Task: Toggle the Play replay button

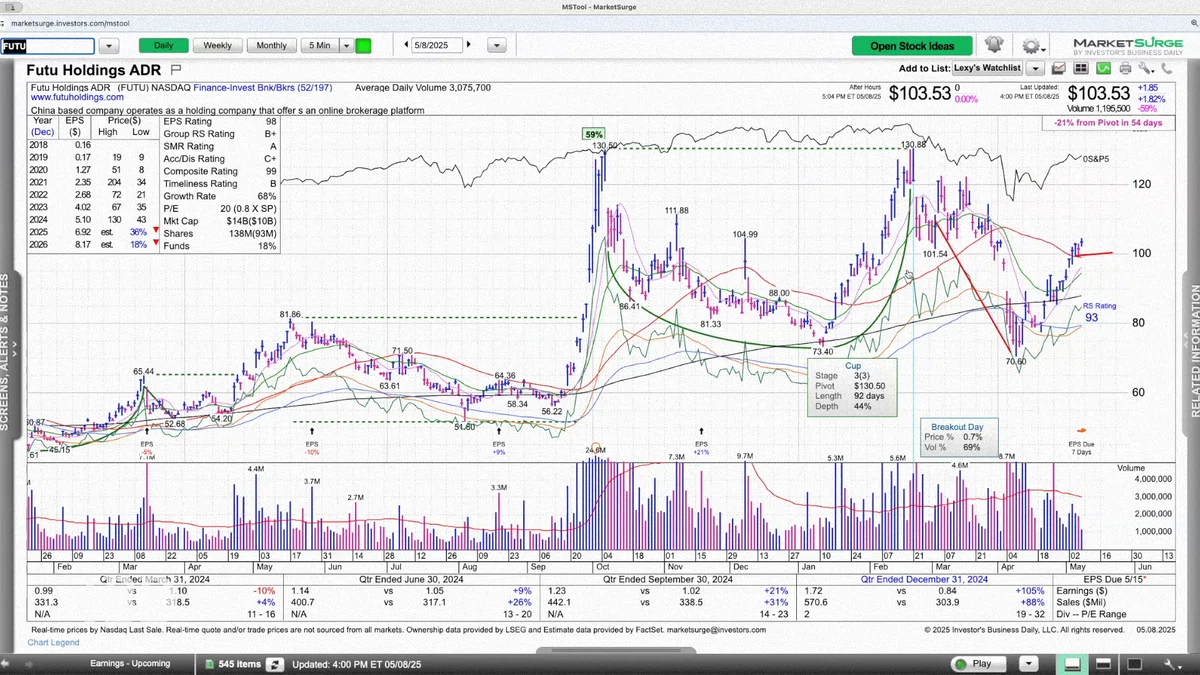Action: point(974,663)
